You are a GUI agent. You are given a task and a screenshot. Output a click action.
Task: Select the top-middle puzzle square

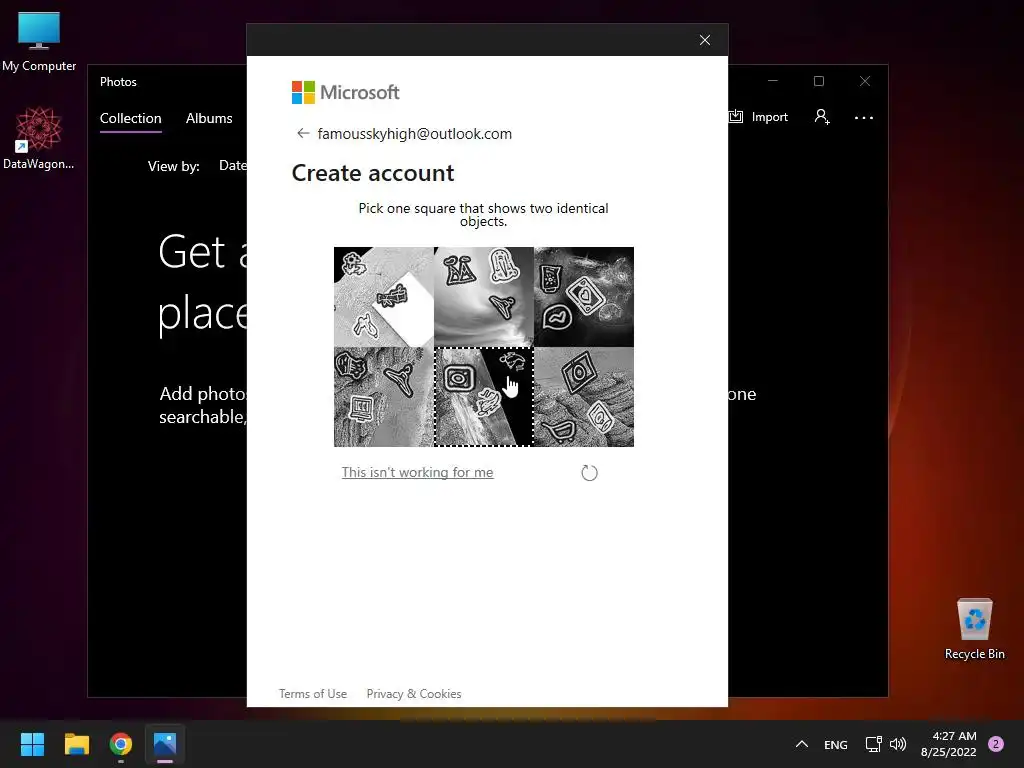[484, 296]
